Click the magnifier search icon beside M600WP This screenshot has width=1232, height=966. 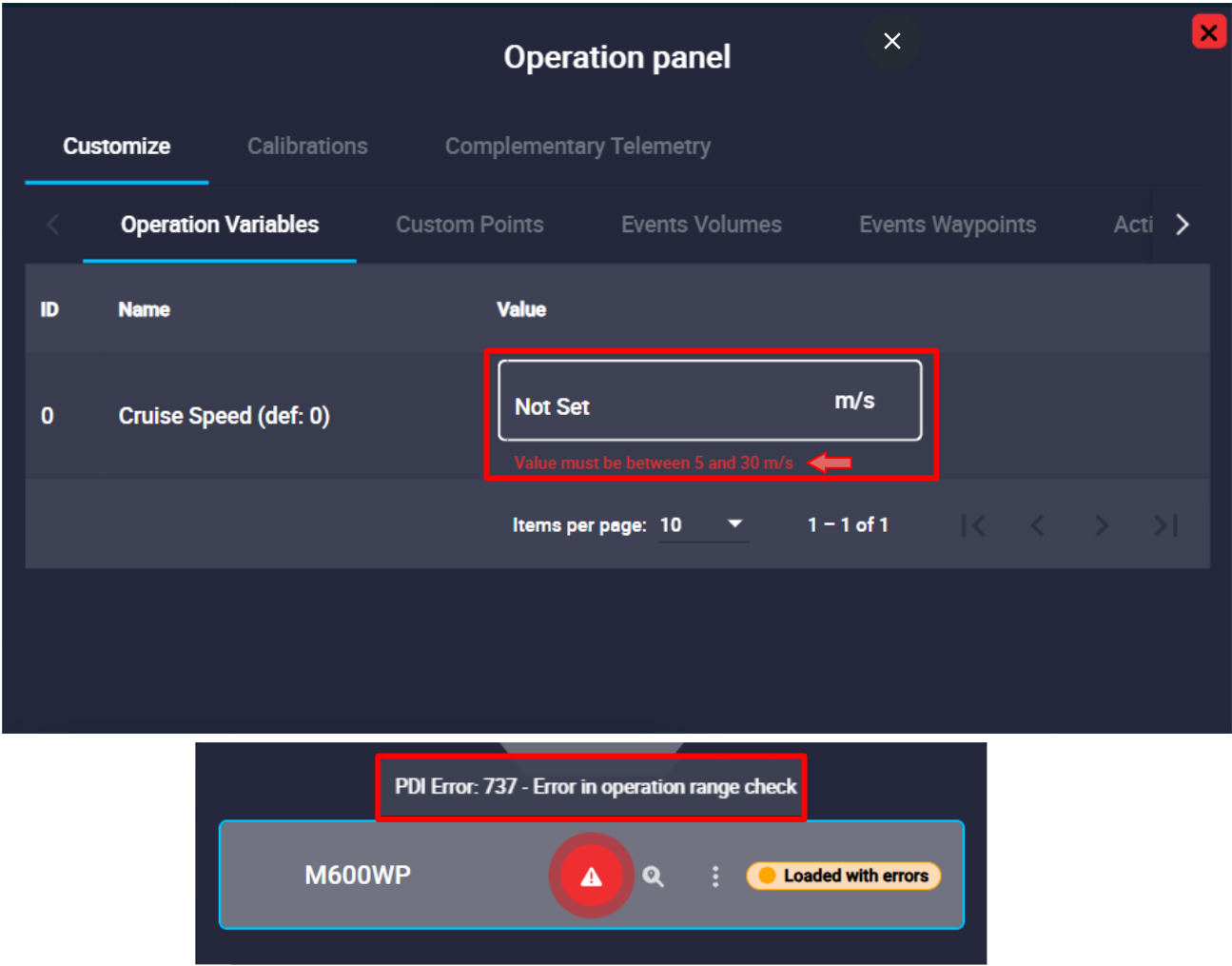(653, 877)
